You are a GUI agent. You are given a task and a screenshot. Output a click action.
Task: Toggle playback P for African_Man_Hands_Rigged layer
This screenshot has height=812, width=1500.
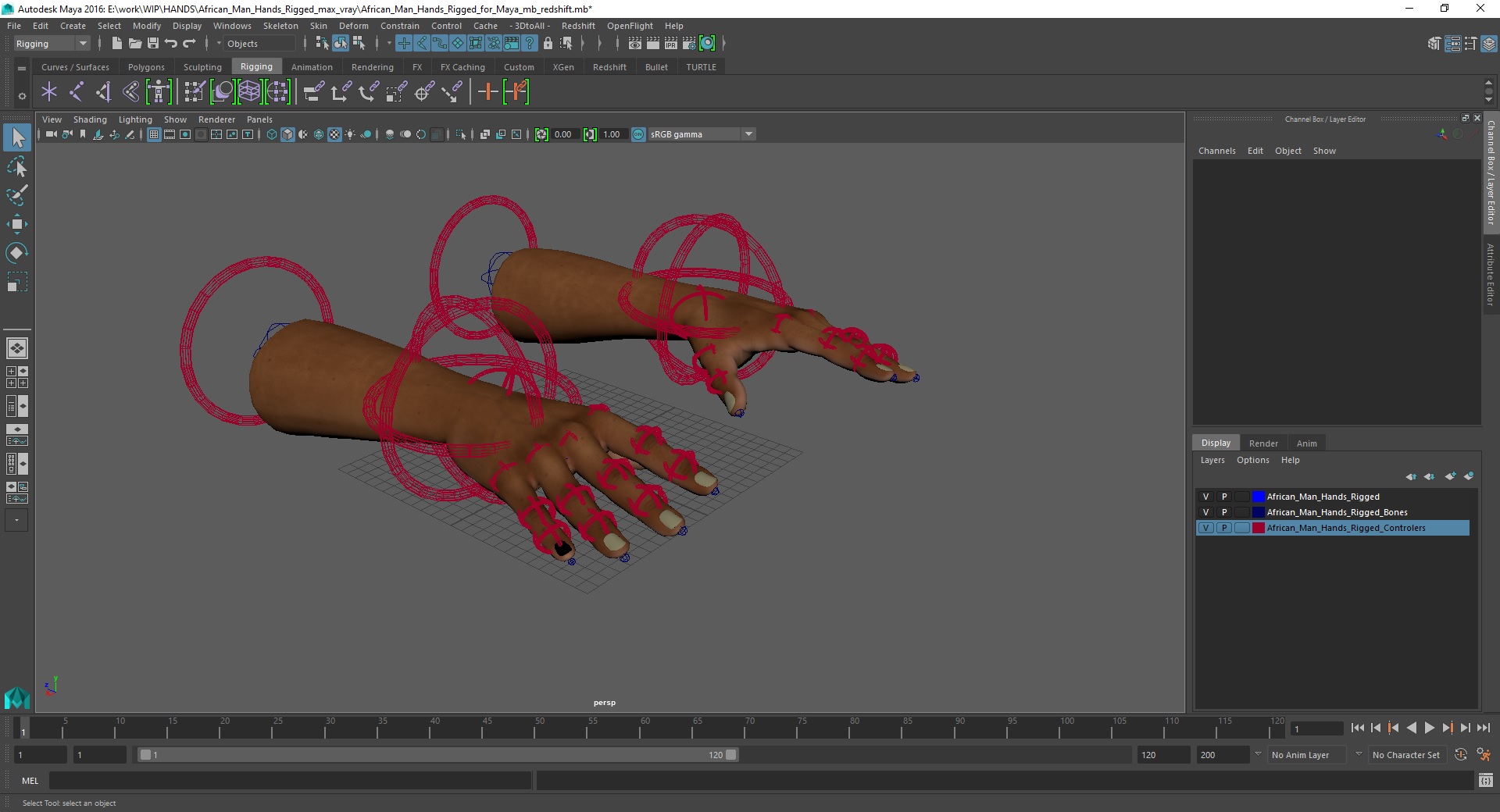(1224, 497)
